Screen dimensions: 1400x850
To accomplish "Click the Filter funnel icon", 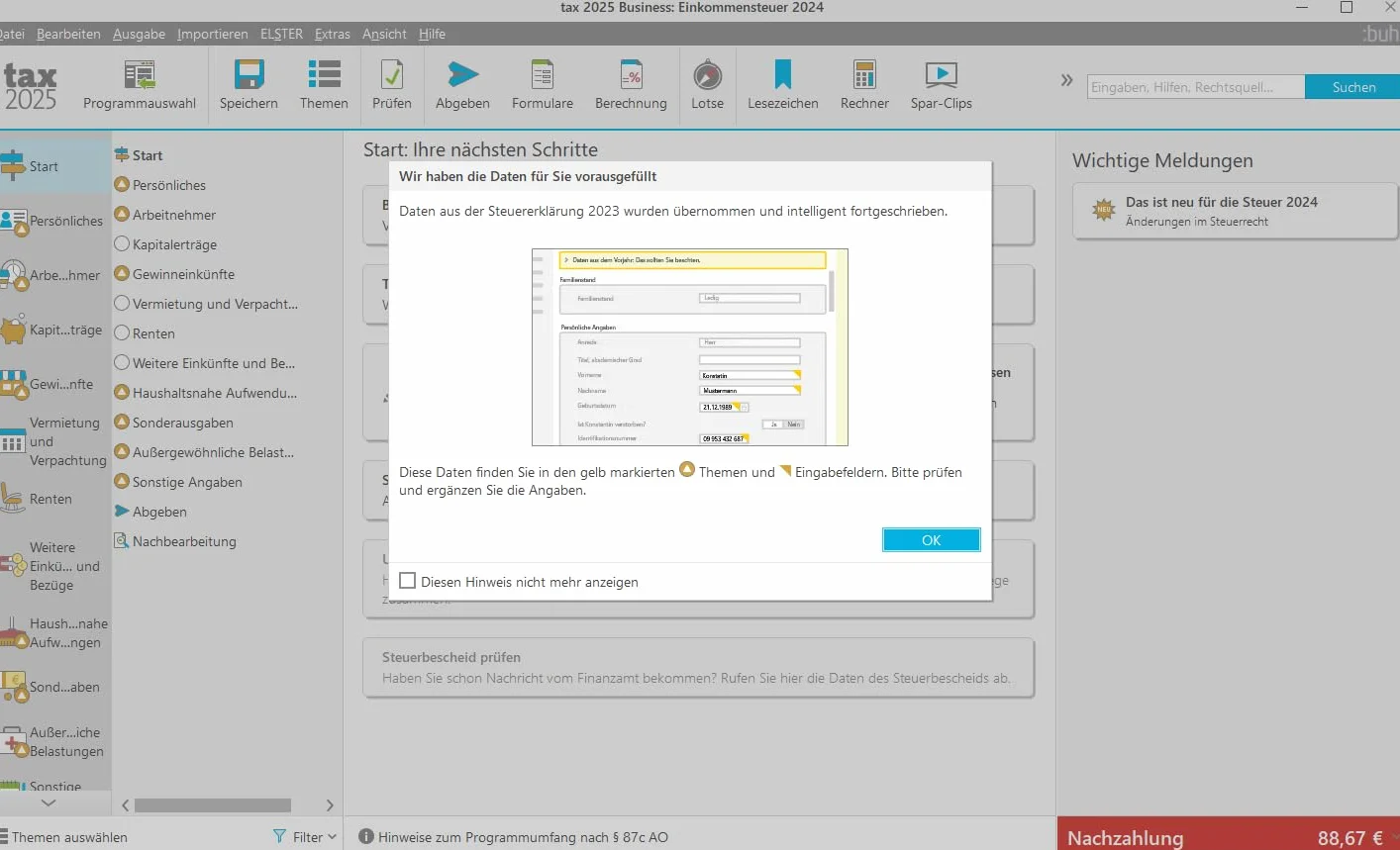I will coord(279,837).
